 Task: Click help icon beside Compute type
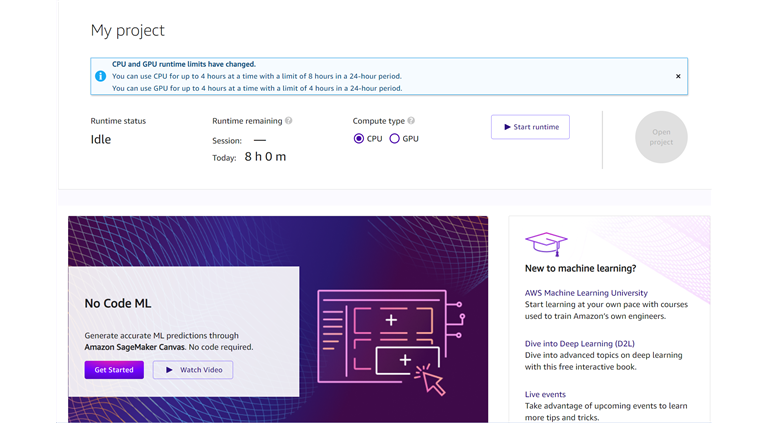coord(411,121)
